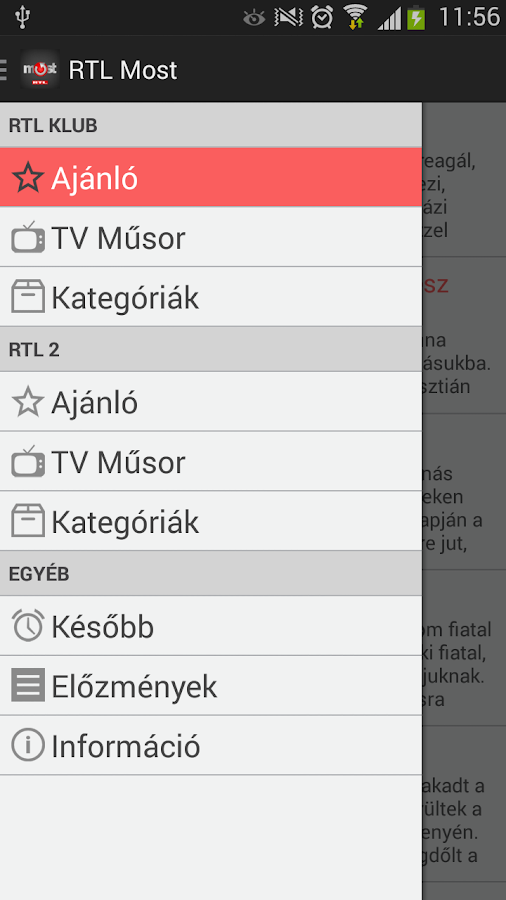Click the alarm clock icon beside Később

(x=28, y=626)
